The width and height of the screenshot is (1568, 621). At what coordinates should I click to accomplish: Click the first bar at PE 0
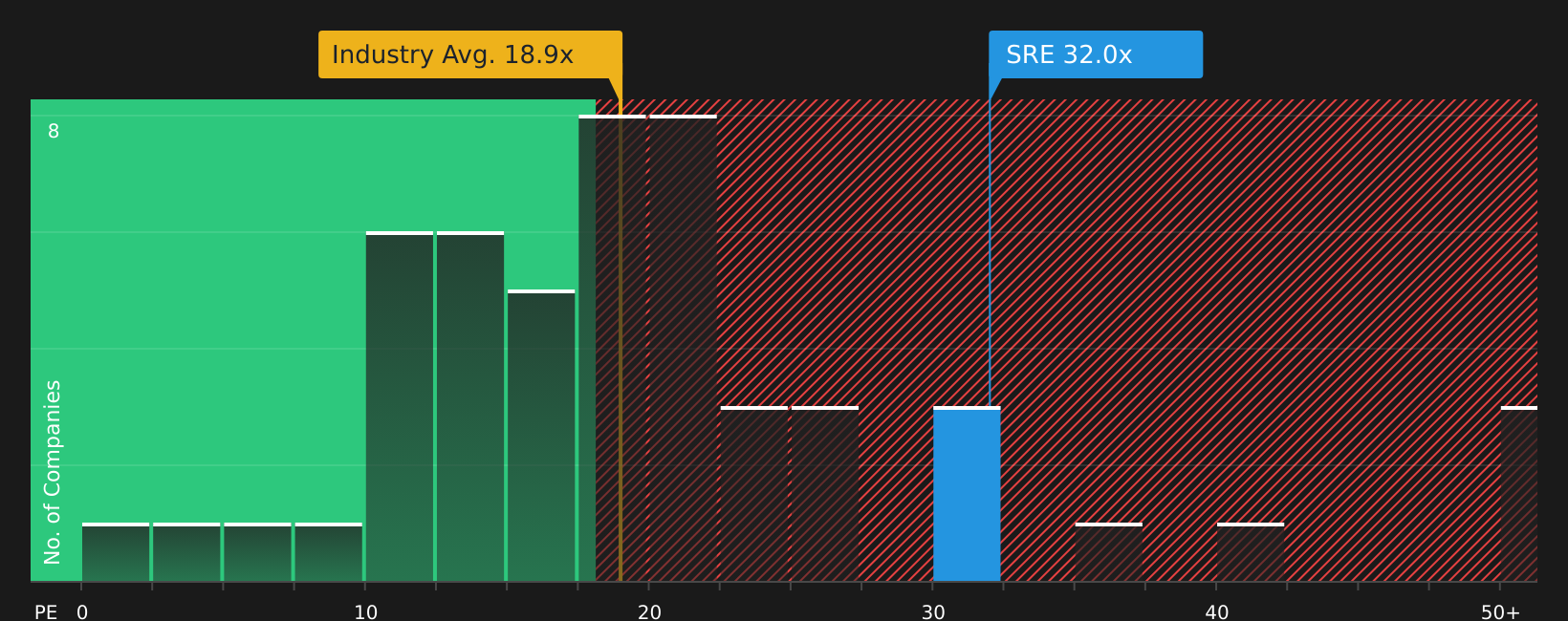click(116, 552)
